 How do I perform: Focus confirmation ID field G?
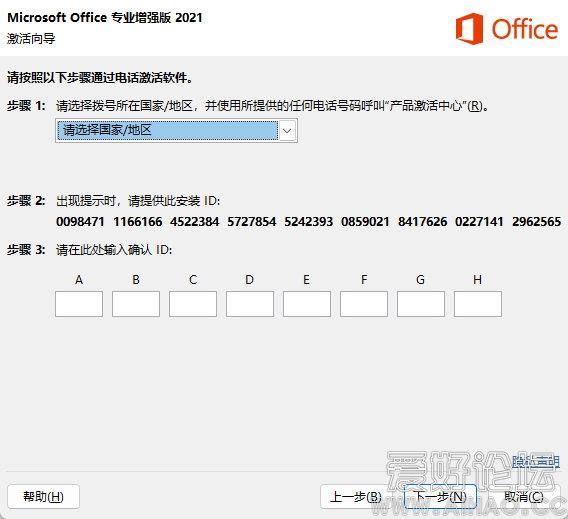tap(421, 304)
